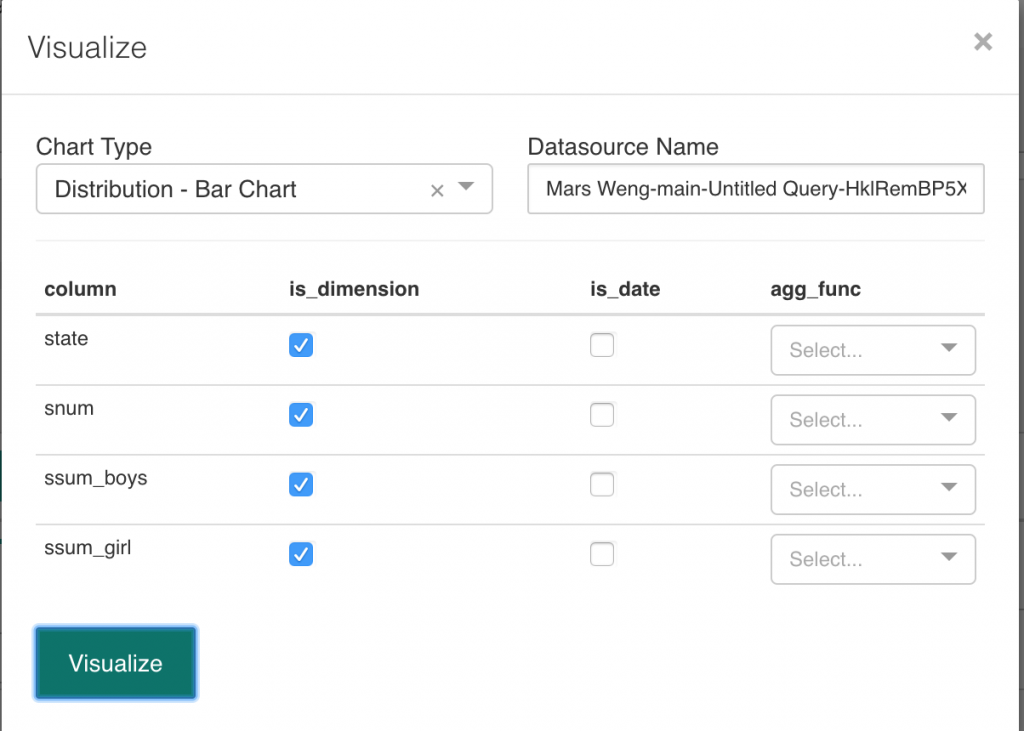Uncheck is_dimension for ssum_boys column
This screenshot has width=1024, height=731.
301,485
